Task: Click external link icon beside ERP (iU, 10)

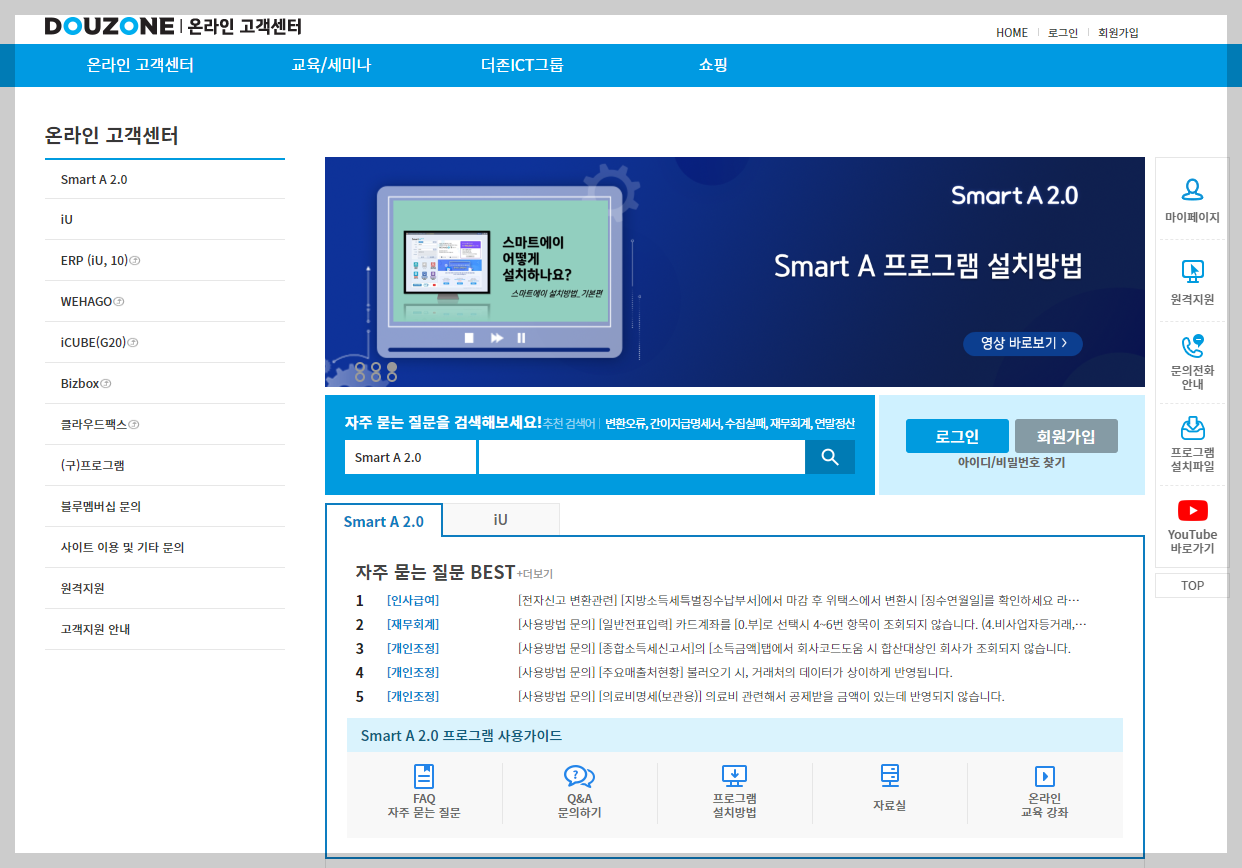Action: 135,261
